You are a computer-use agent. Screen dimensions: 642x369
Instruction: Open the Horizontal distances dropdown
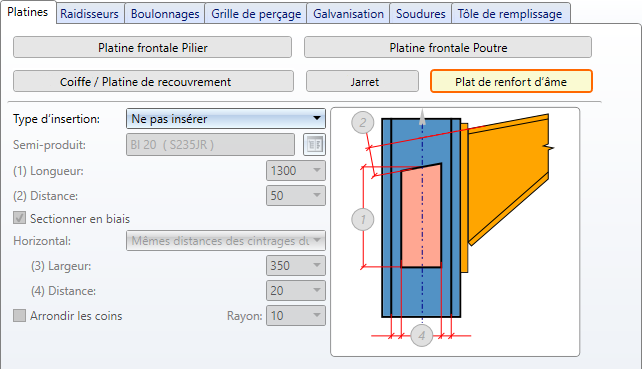(x=226, y=241)
